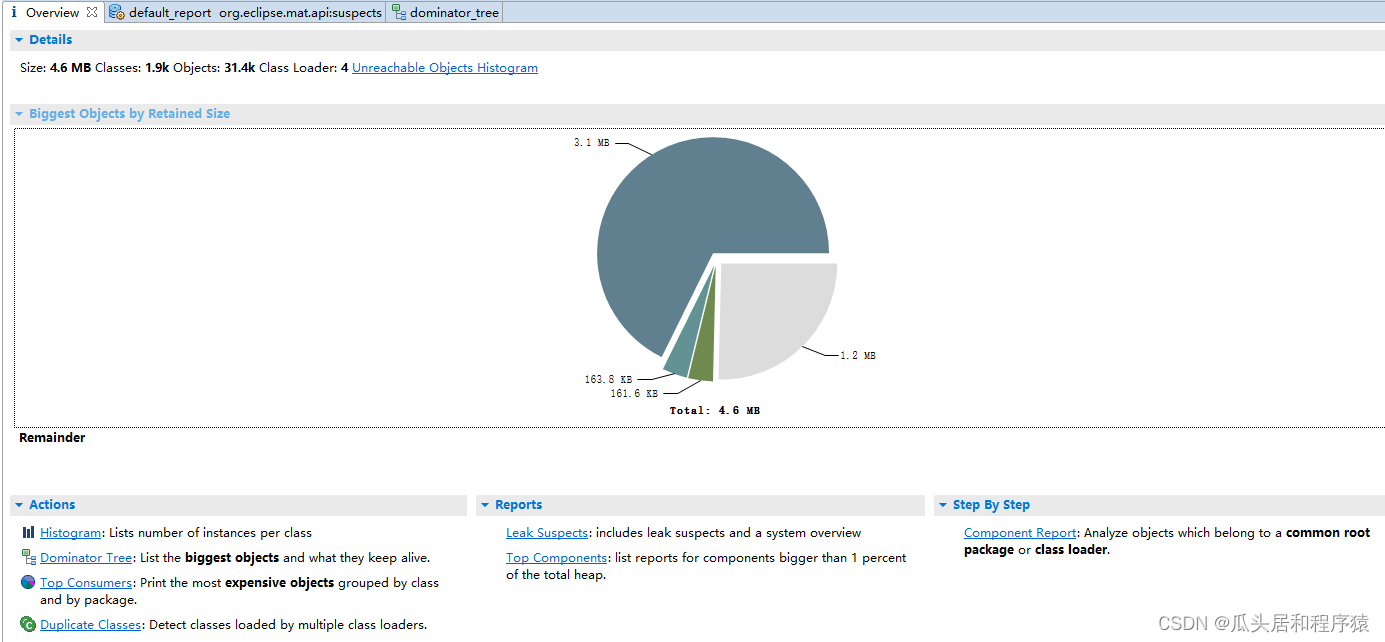Click the Dominator Tree icon in Actions
Image resolution: width=1385 pixels, height=642 pixels.
point(28,558)
